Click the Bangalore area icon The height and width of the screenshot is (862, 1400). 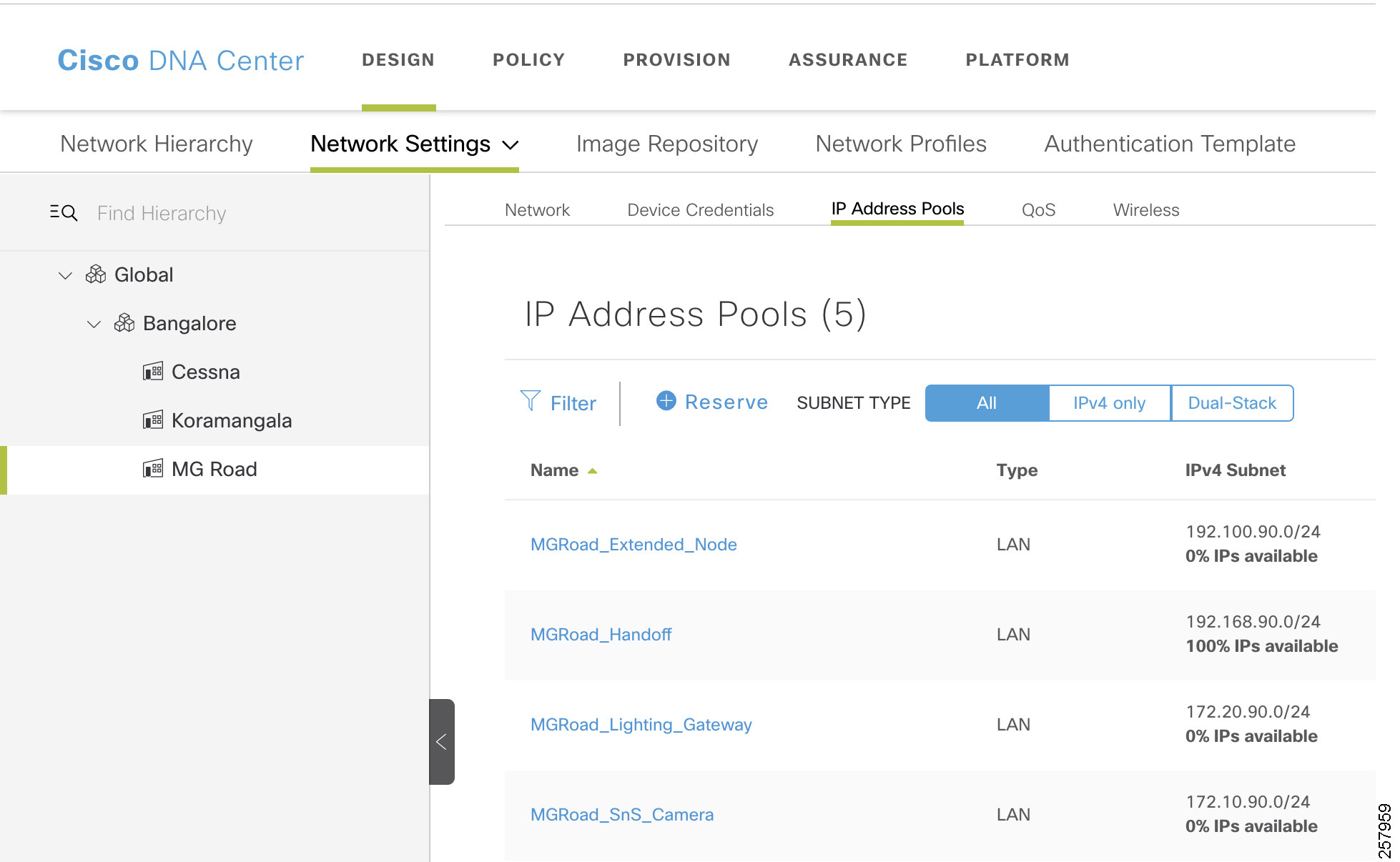(x=124, y=323)
